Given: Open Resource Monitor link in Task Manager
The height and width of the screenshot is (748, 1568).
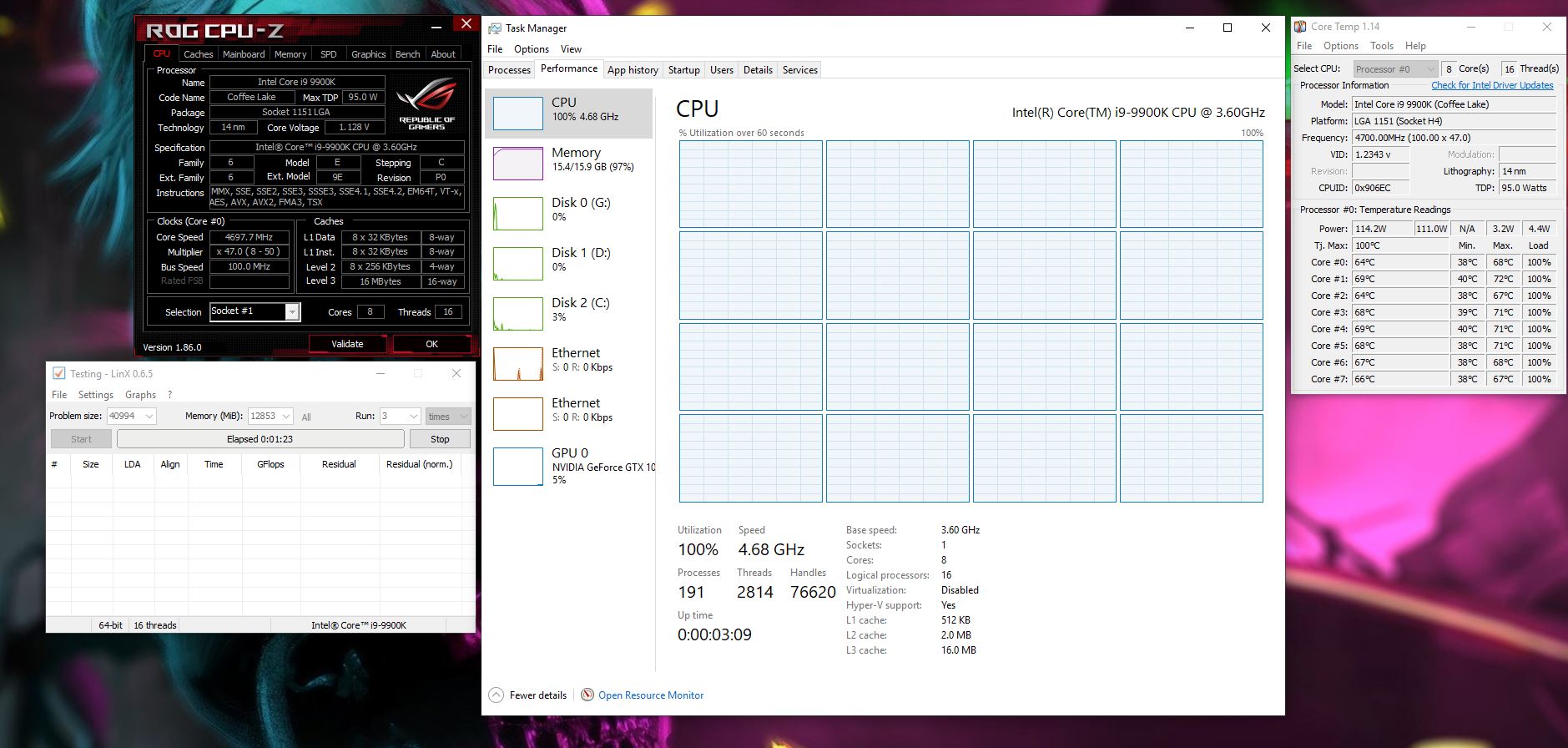Looking at the screenshot, I should coord(651,695).
